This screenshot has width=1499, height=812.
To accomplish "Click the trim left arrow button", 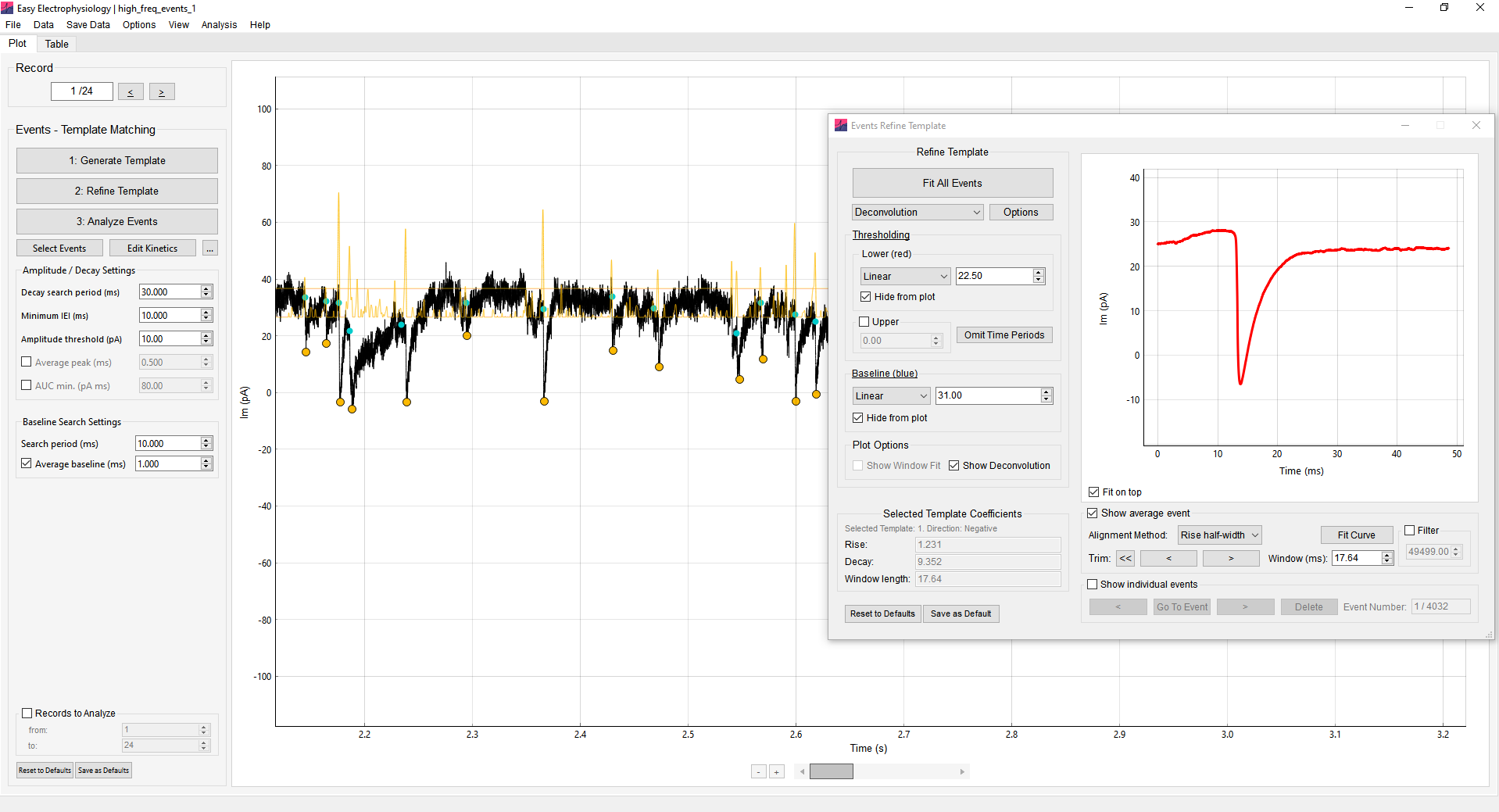I will [1168, 559].
